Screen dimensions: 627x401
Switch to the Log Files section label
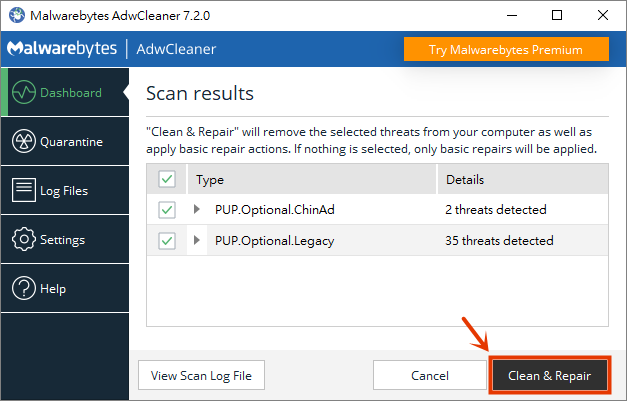pos(64,191)
